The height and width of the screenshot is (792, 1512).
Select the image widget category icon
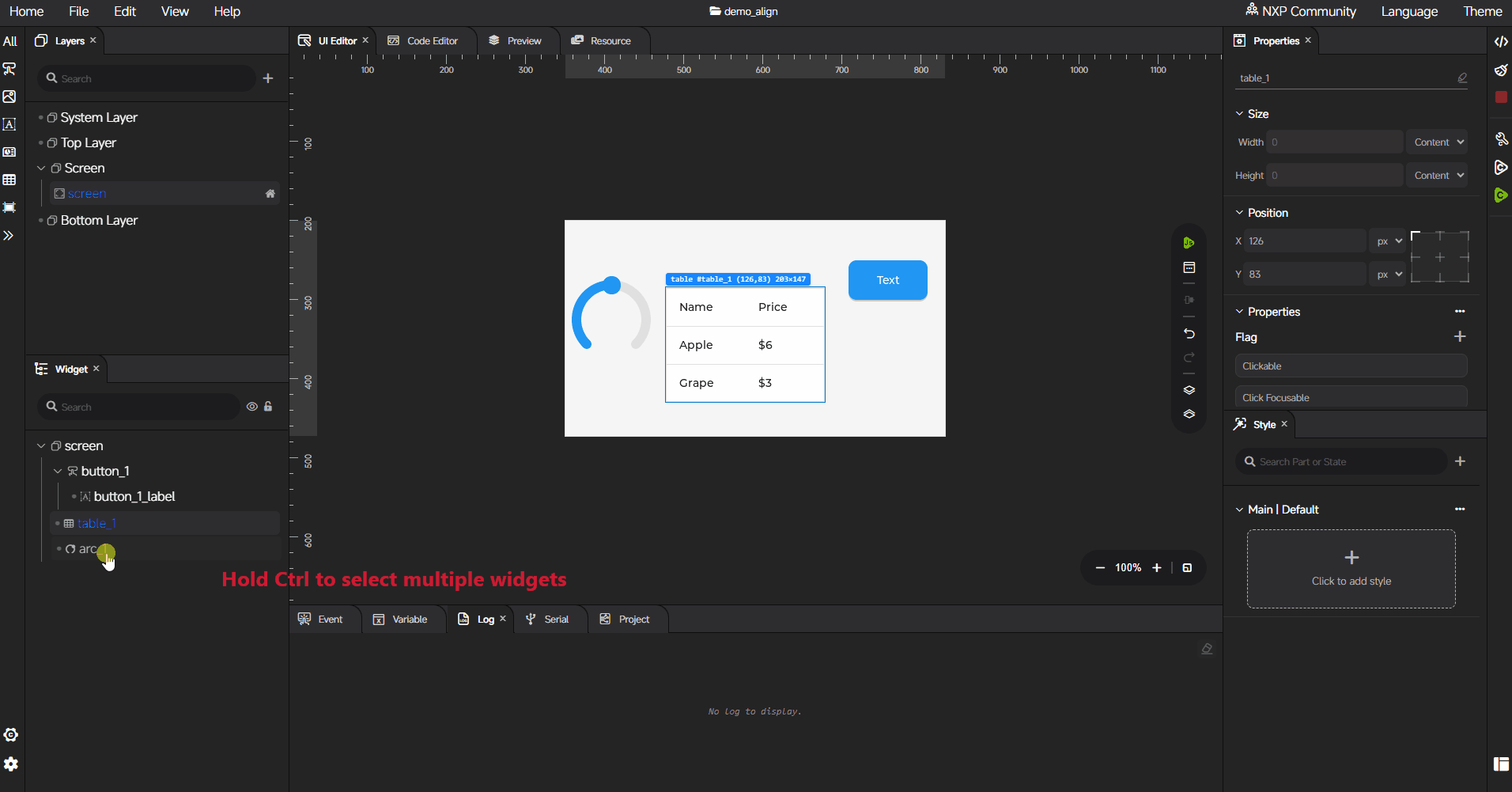[x=9, y=97]
